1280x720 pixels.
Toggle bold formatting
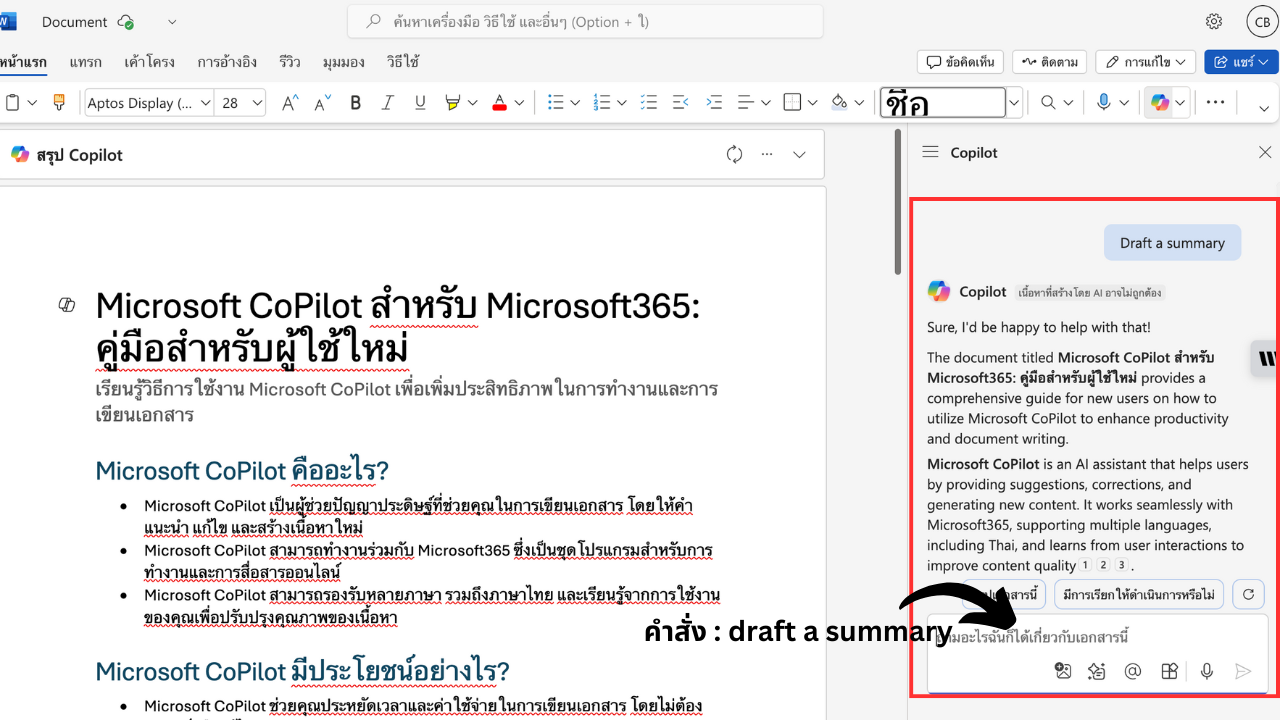(x=355, y=102)
